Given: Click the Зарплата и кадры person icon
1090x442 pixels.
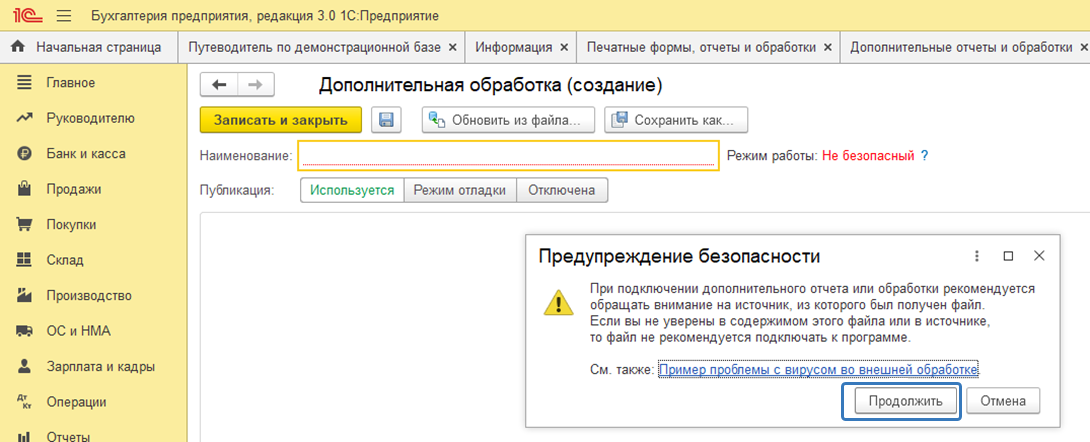Looking at the screenshot, I should [25, 367].
